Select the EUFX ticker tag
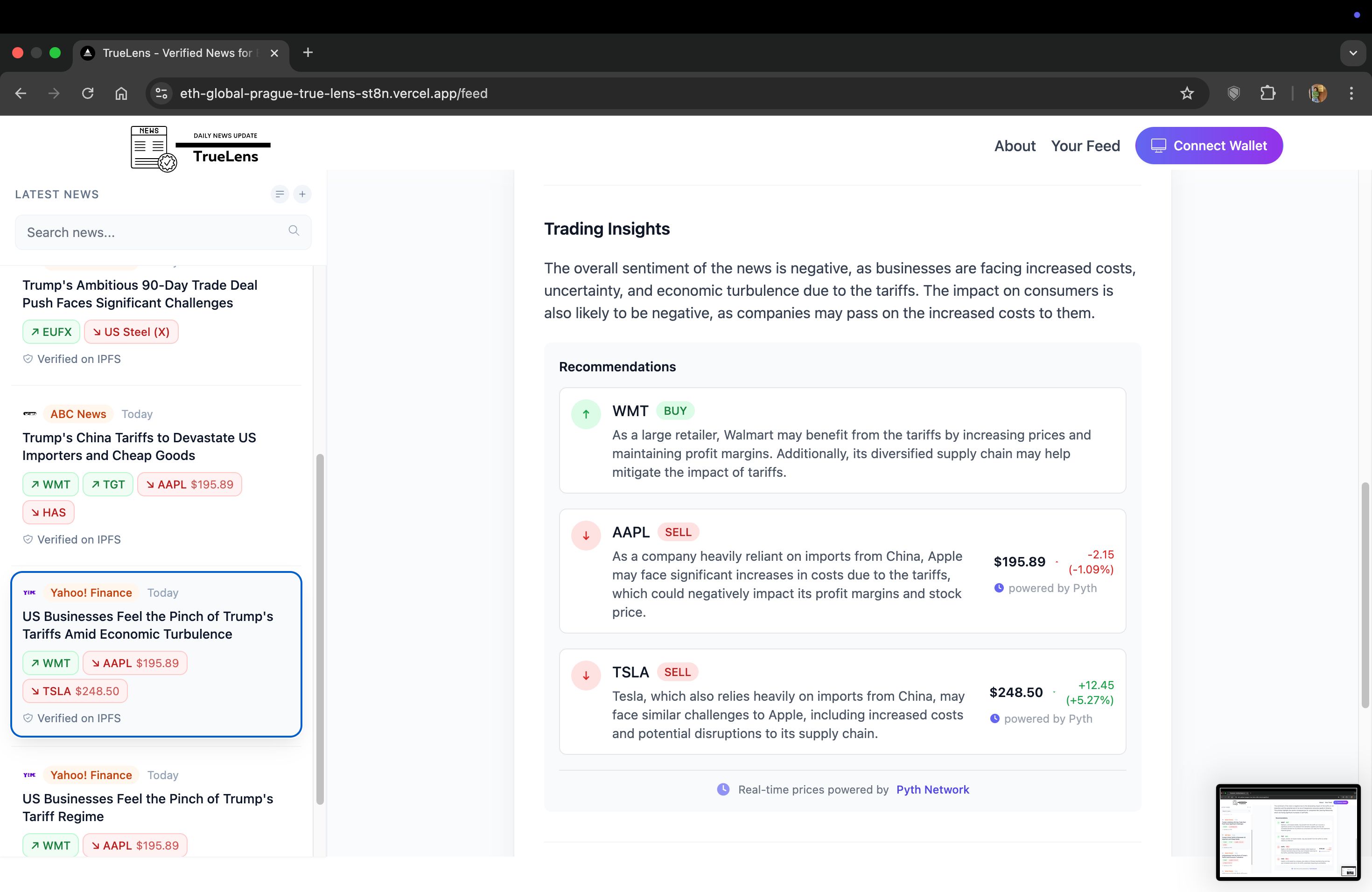This screenshot has width=1372, height=892. (51, 332)
